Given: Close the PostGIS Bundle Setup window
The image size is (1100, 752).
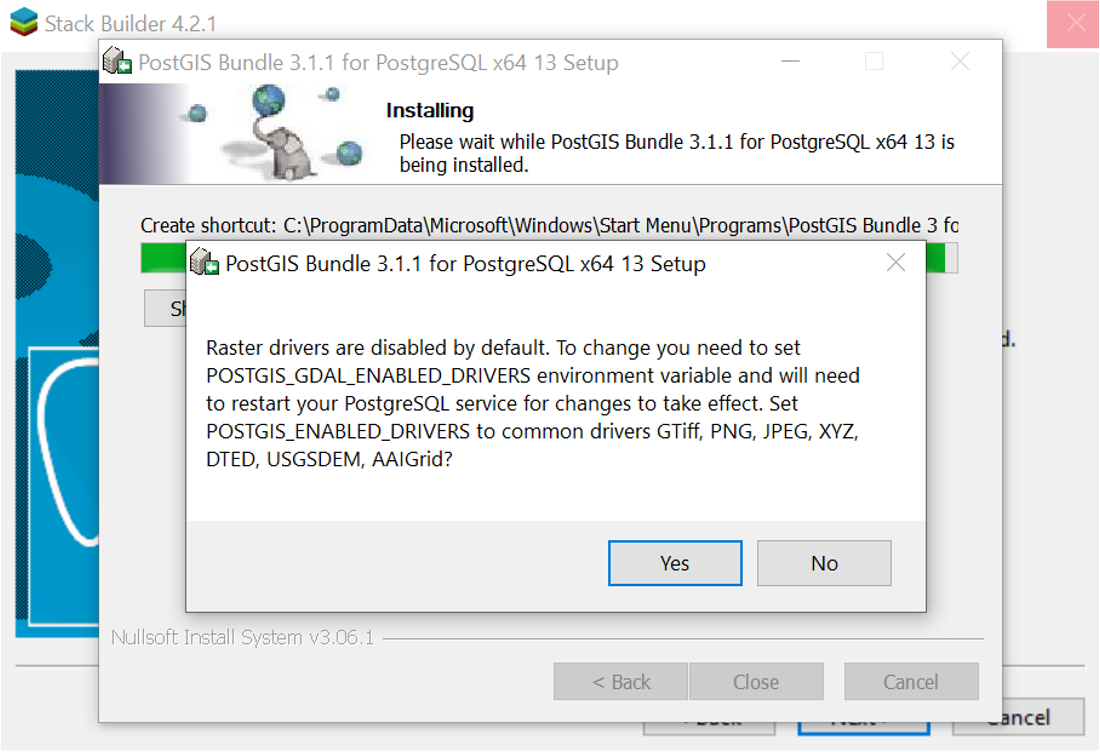Looking at the screenshot, I should [960, 62].
